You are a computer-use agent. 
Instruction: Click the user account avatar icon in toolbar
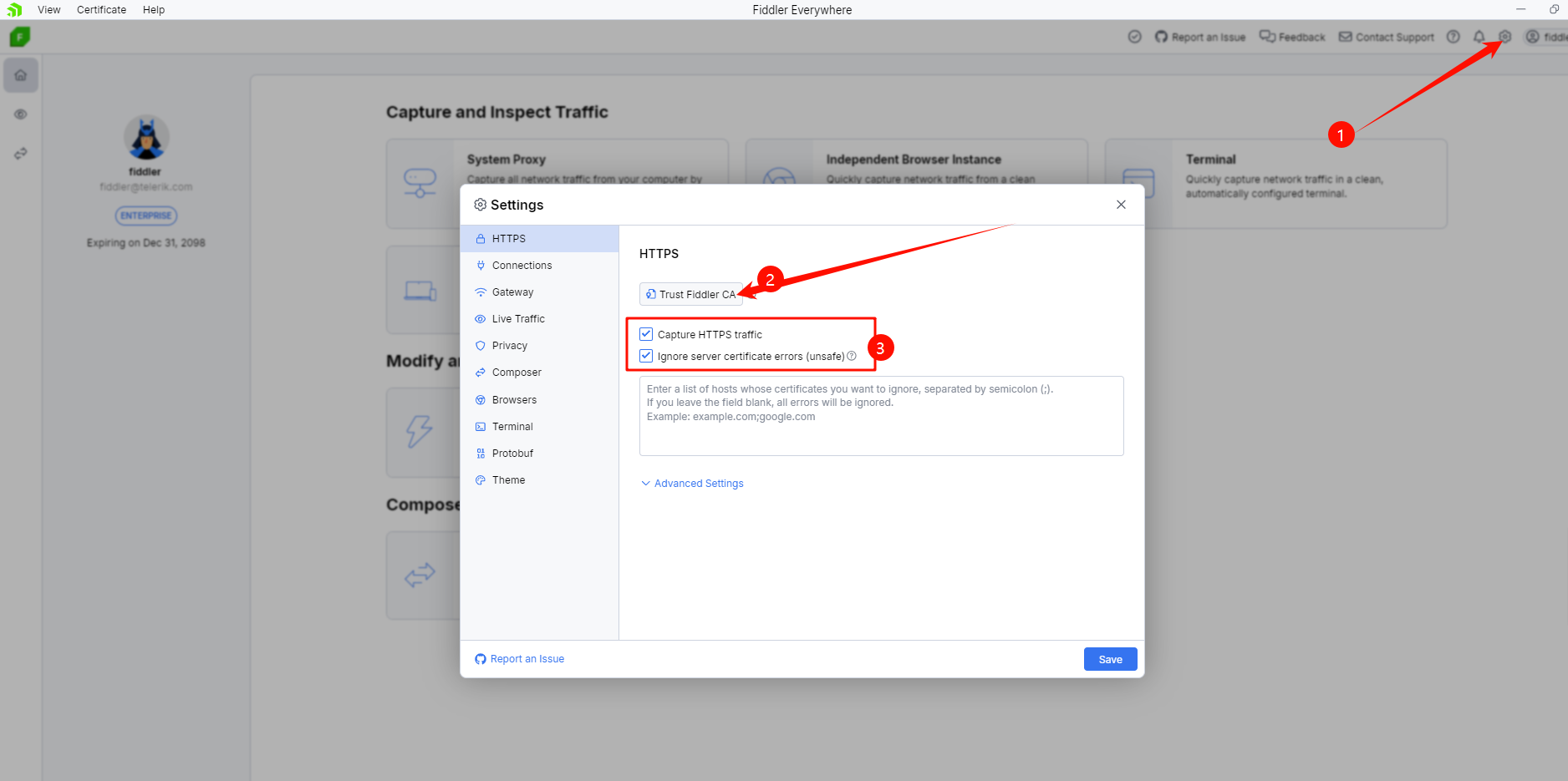point(1533,37)
